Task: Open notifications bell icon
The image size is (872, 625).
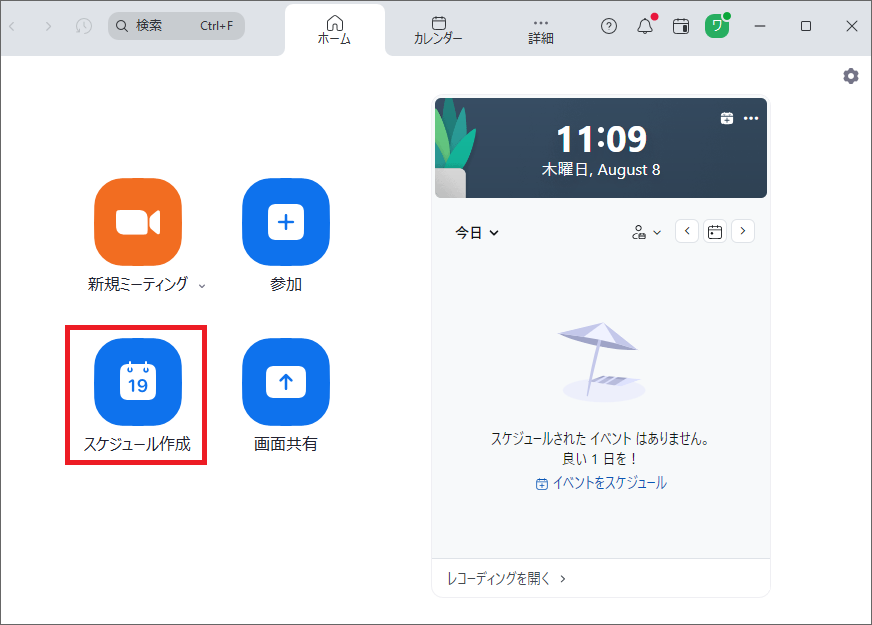Action: point(645,26)
